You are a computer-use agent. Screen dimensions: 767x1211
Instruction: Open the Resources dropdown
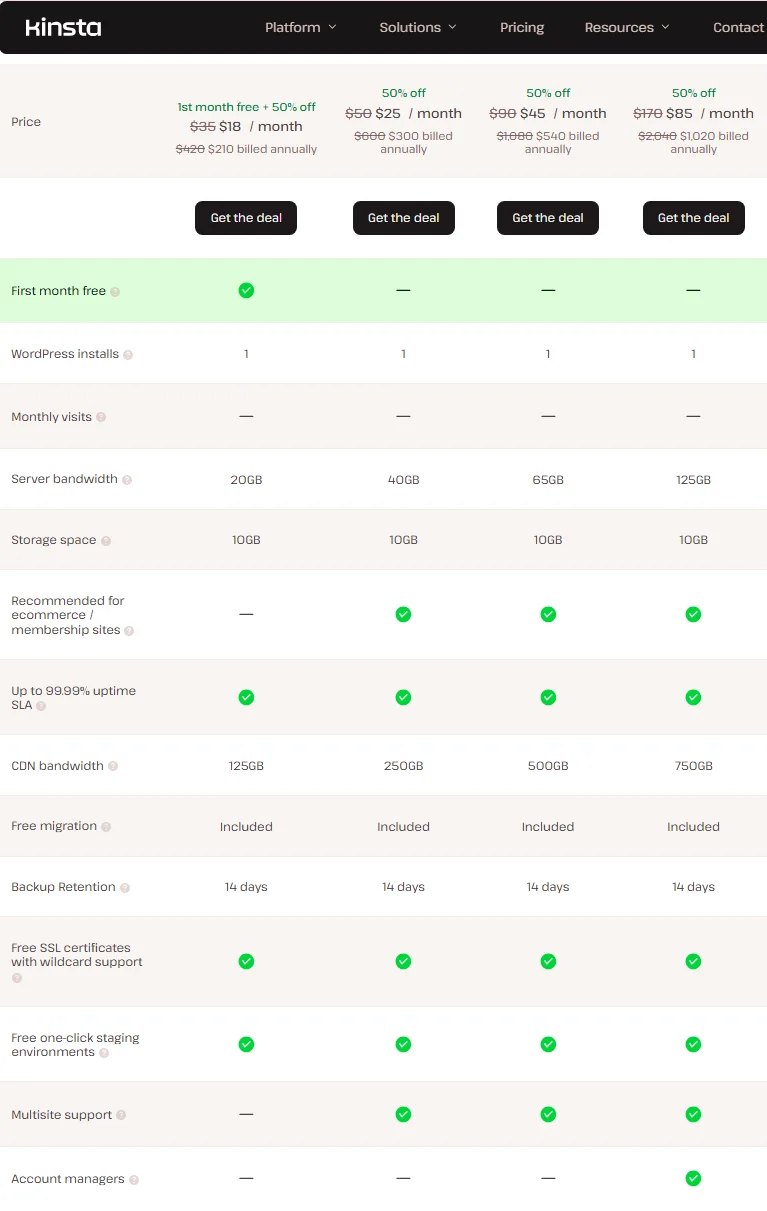tap(627, 27)
